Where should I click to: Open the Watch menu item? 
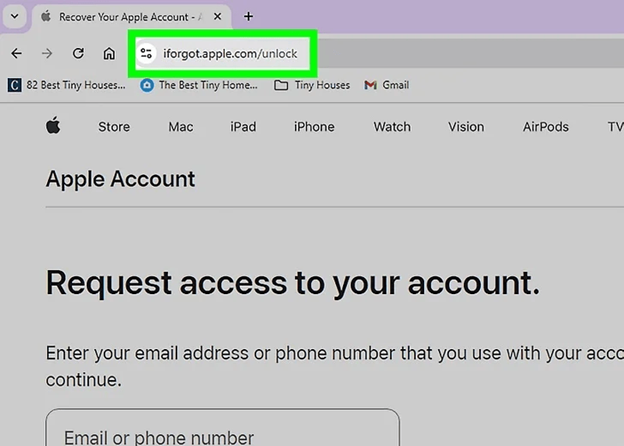pyautogui.click(x=392, y=127)
